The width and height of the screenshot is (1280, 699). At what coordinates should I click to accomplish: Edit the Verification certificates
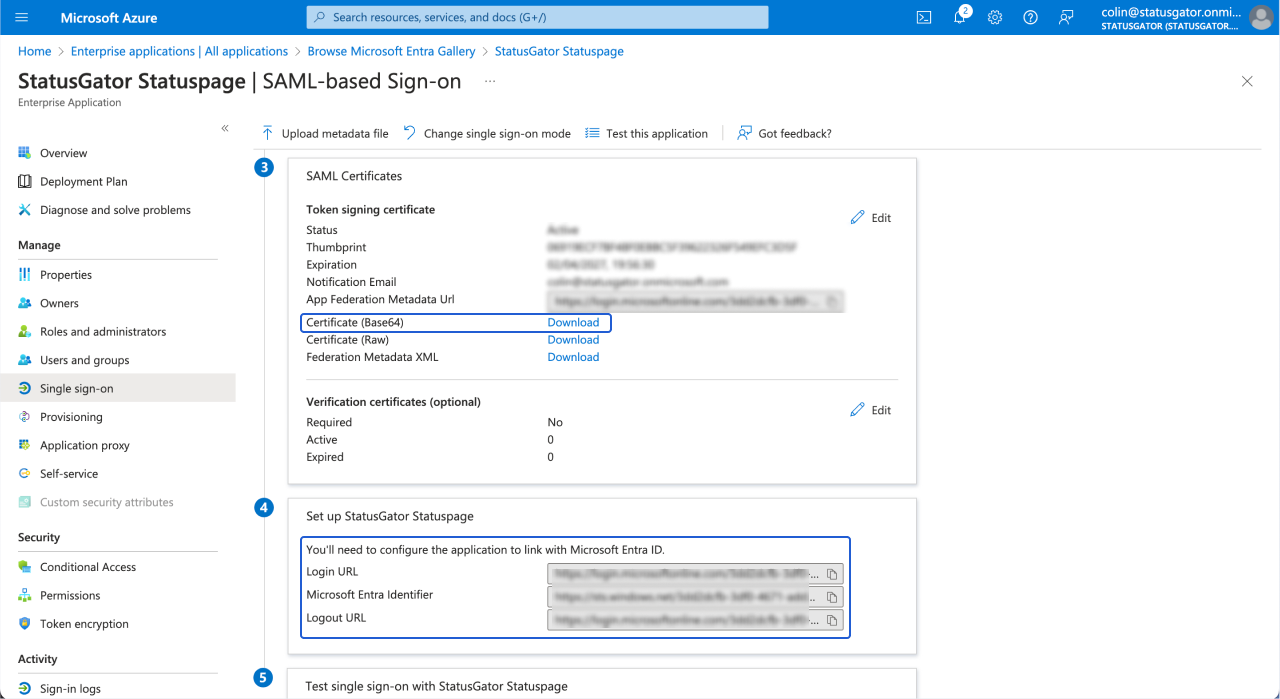coord(870,410)
